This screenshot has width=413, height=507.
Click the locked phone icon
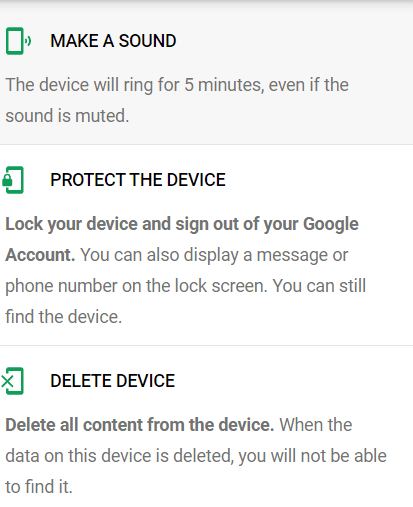13,180
